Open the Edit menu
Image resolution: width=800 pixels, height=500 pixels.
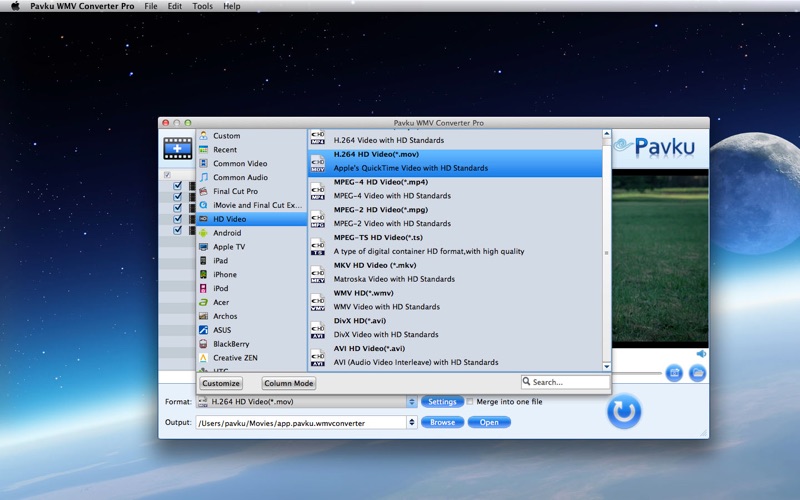[174, 6]
